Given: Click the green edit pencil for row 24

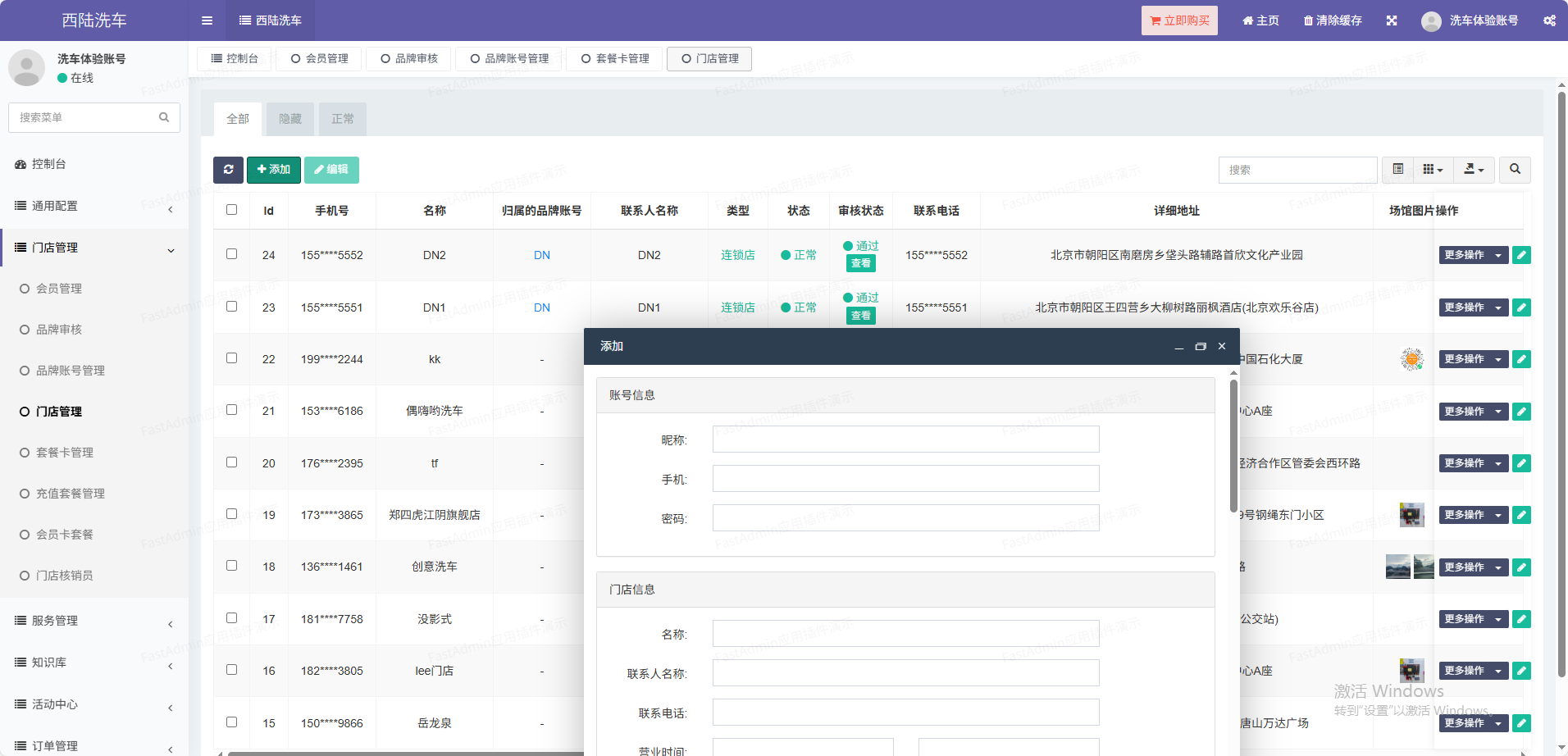Looking at the screenshot, I should pyautogui.click(x=1521, y=255).
